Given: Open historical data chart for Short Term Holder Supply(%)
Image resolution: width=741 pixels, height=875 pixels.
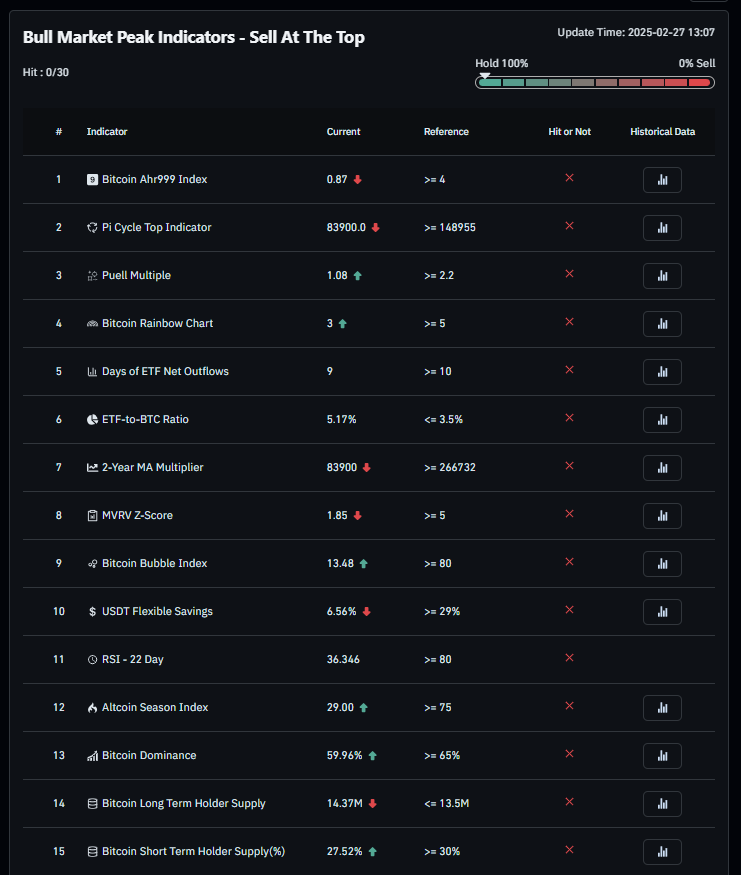Looking at the screenshot, I should (x=662, y=852).
